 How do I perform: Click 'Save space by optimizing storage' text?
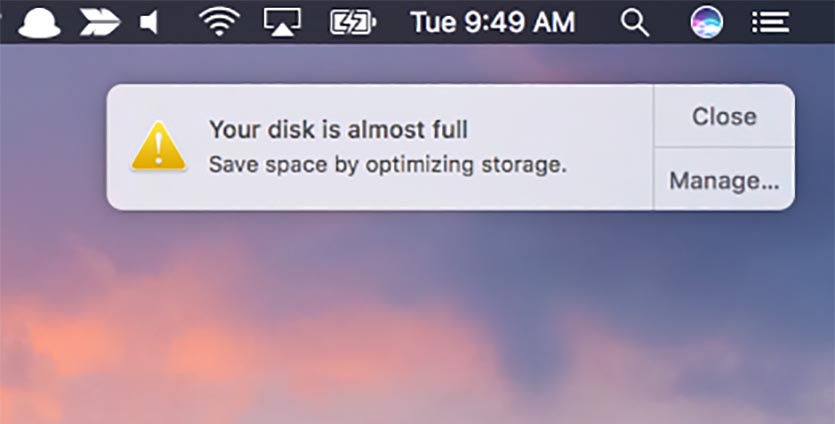click(387, 164)
